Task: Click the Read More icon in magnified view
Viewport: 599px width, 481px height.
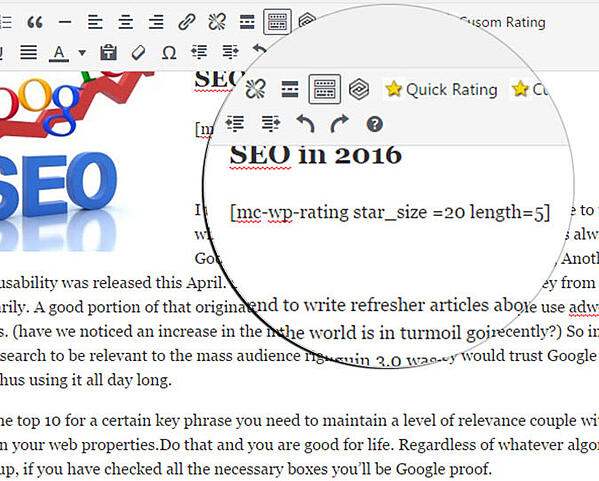Action: [x=290, y=89]
